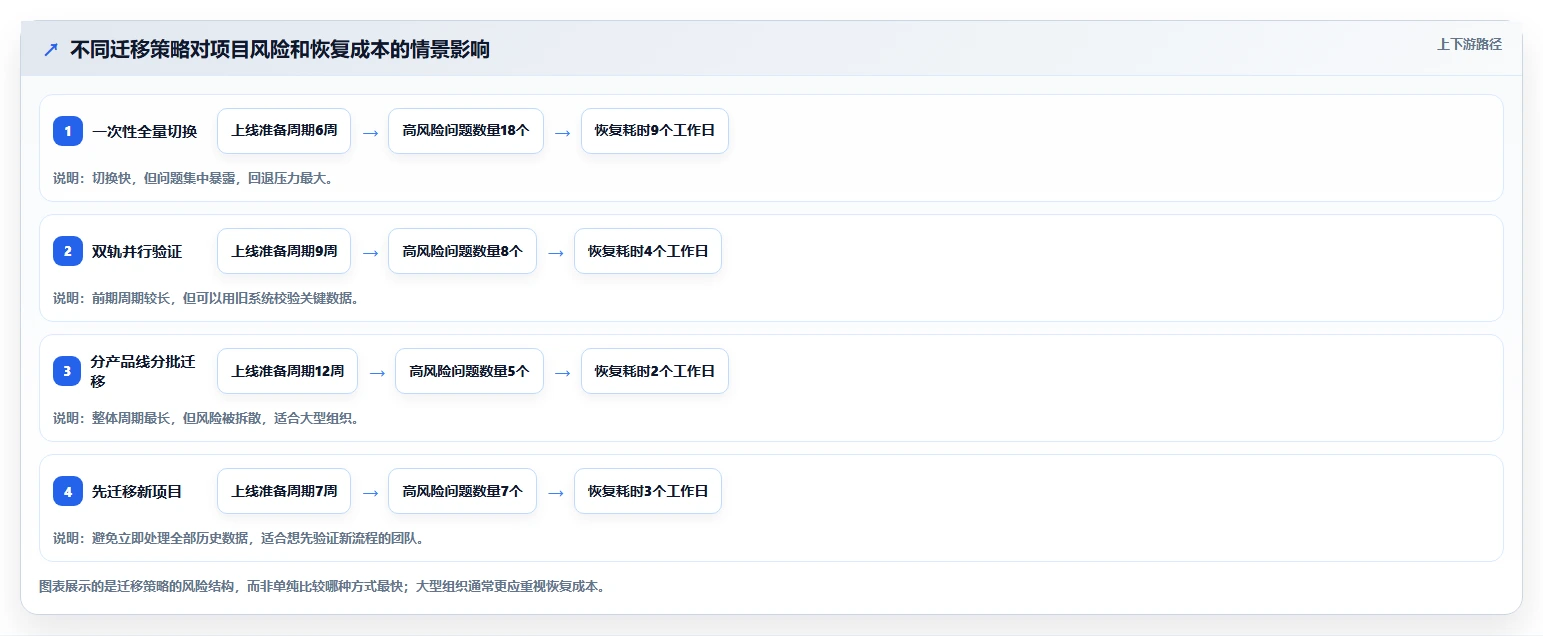Click the 恢复耗时2个工作日 box
This screenshot has height=636, width=1543.
[655, 371]
